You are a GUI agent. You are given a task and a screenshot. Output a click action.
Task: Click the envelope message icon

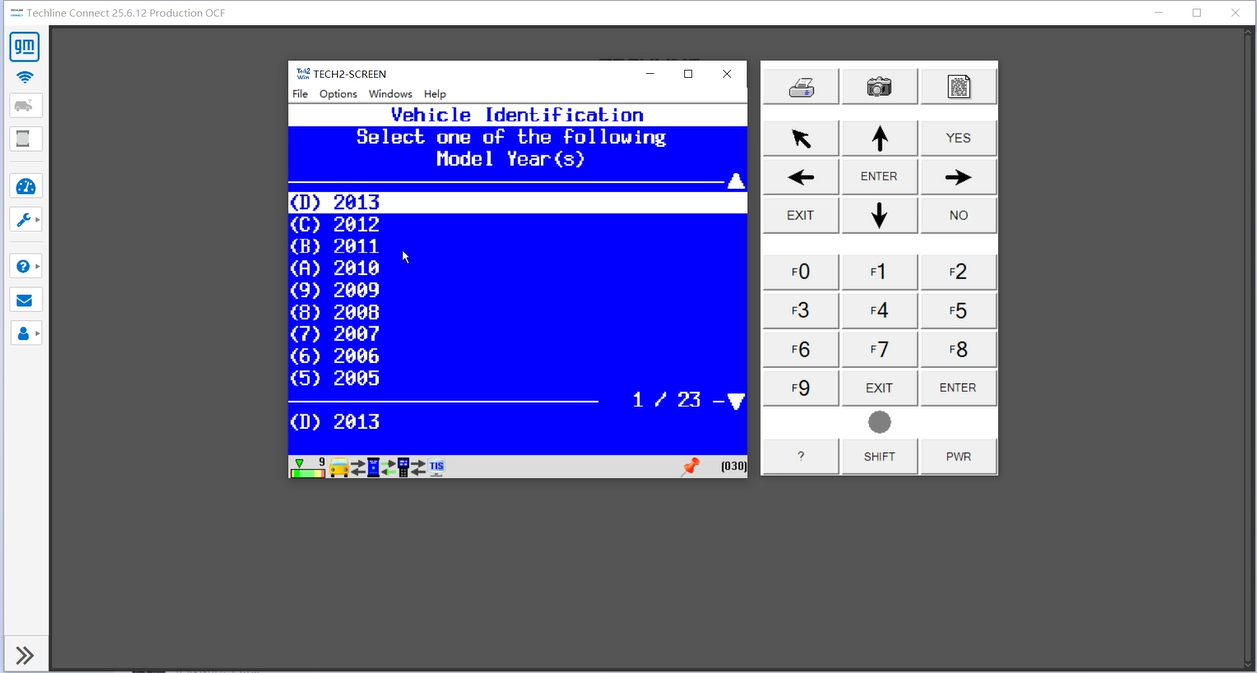tap(25, 300)
